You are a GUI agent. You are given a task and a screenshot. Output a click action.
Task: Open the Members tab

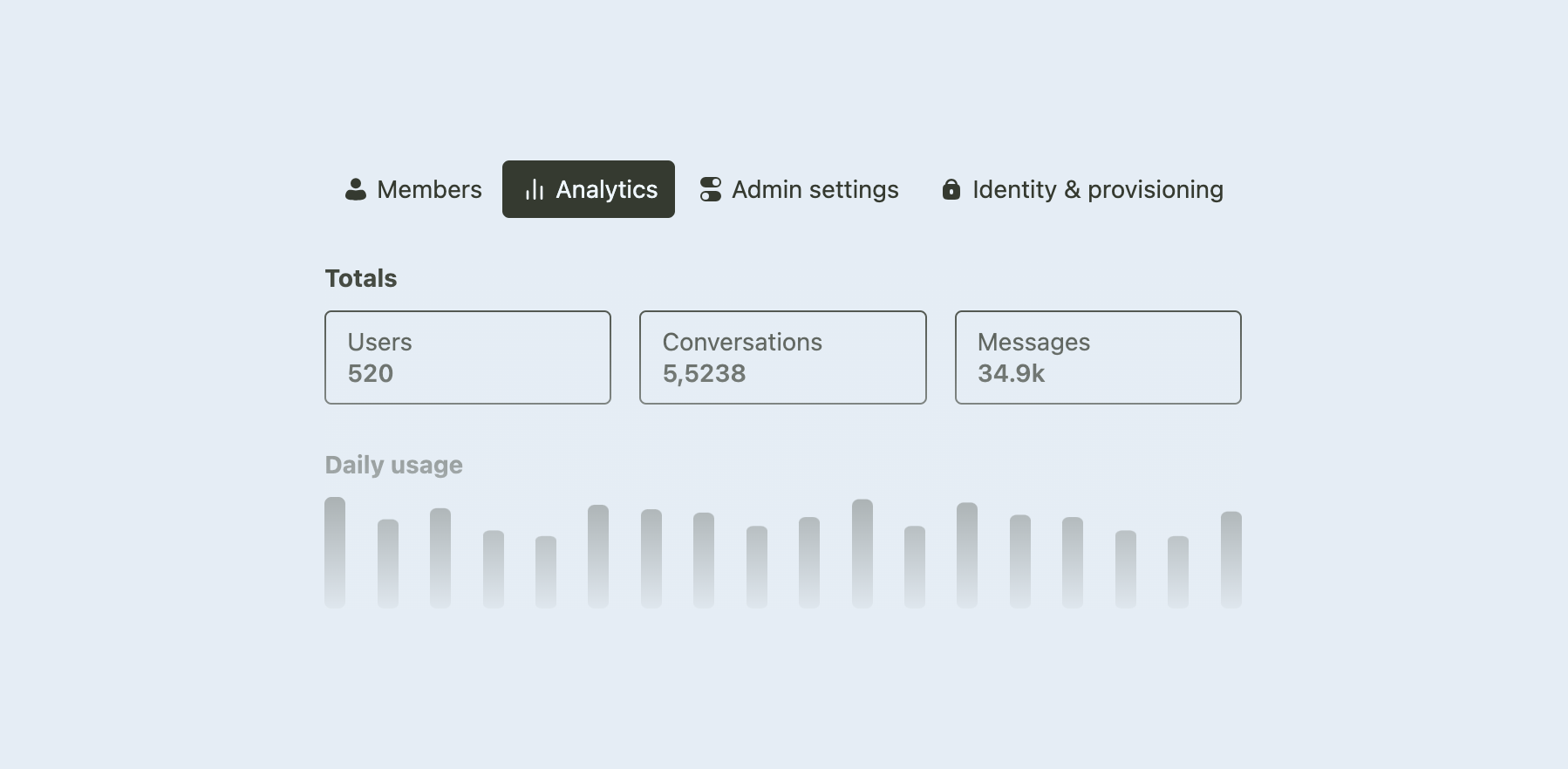[413, 189]
